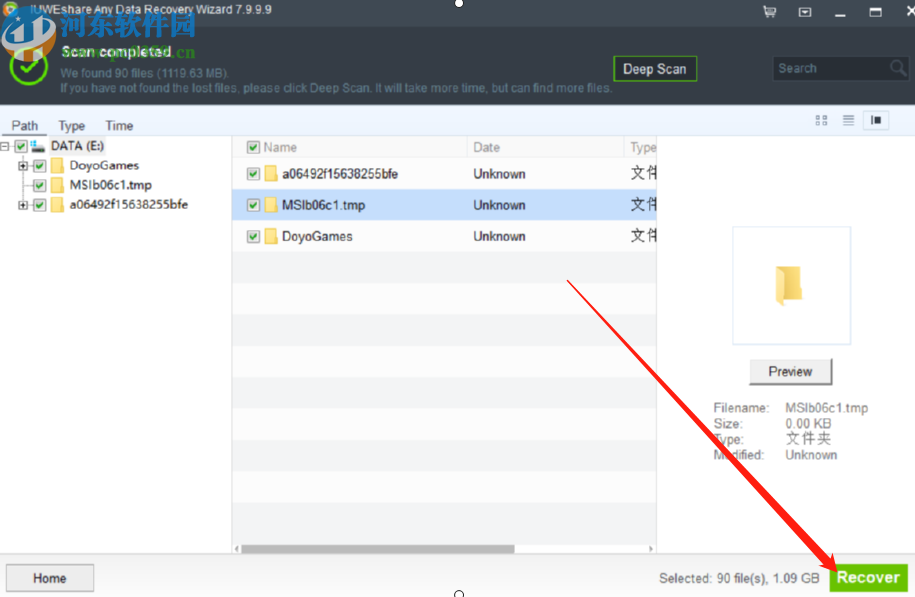Toggle DoyoGames checkbox in tree

(x=40, y=166)
